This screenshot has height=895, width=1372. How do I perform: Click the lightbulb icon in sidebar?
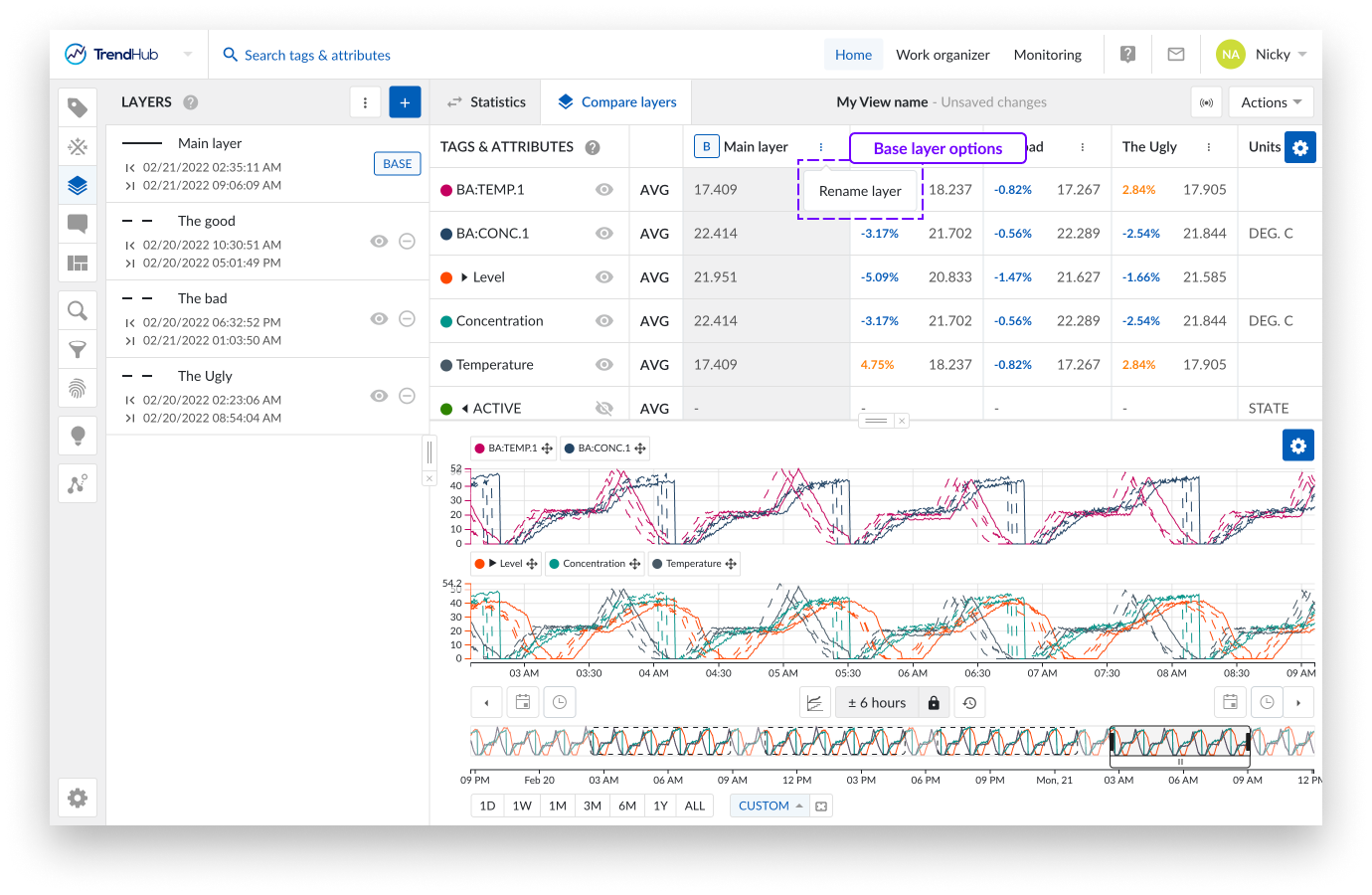[78, 436]
